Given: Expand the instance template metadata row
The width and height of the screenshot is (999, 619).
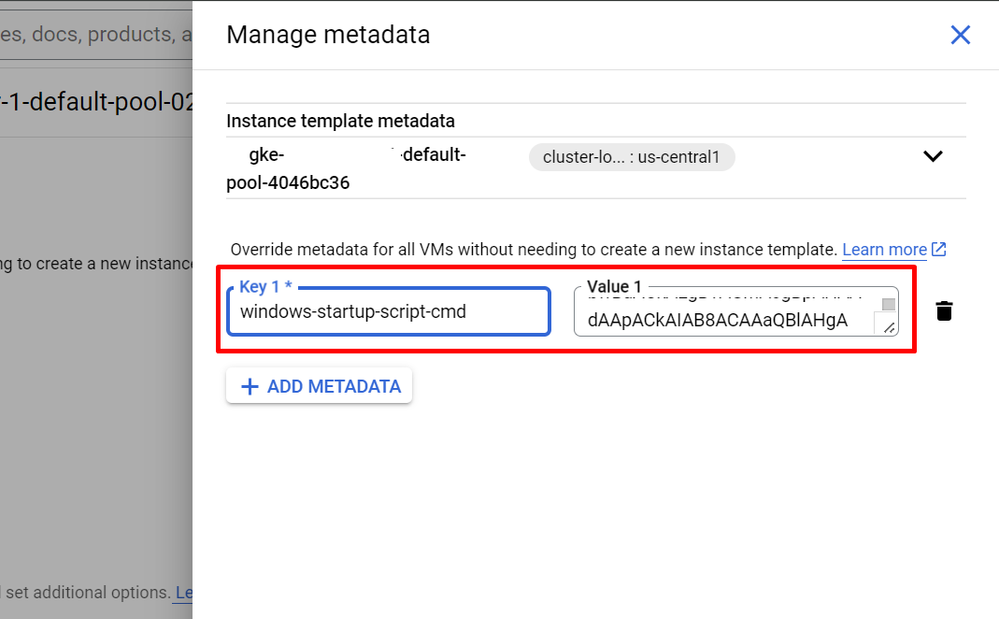Looking at the screenshot, I should [932, 156].
